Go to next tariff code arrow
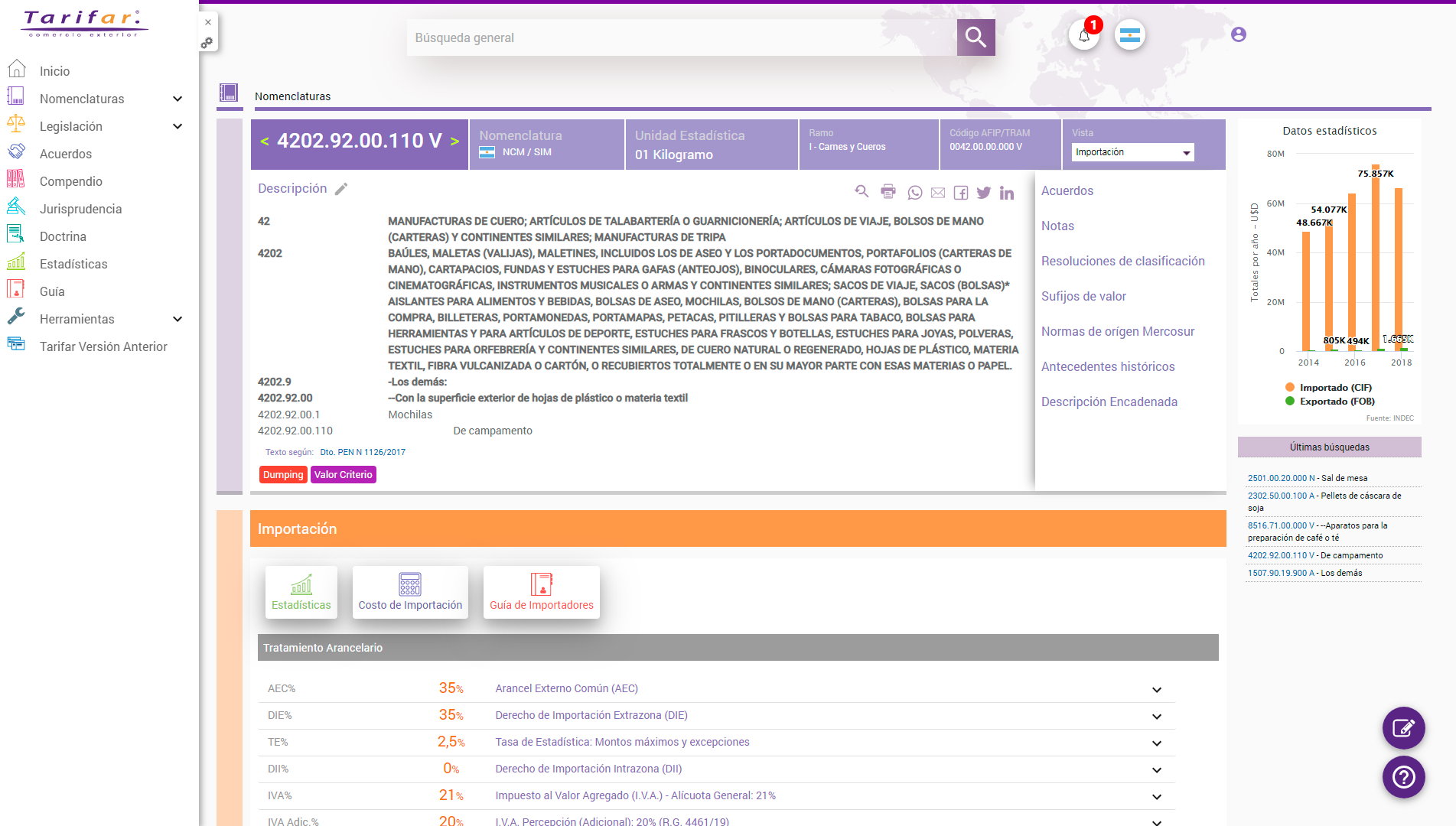 click(454, 141)
